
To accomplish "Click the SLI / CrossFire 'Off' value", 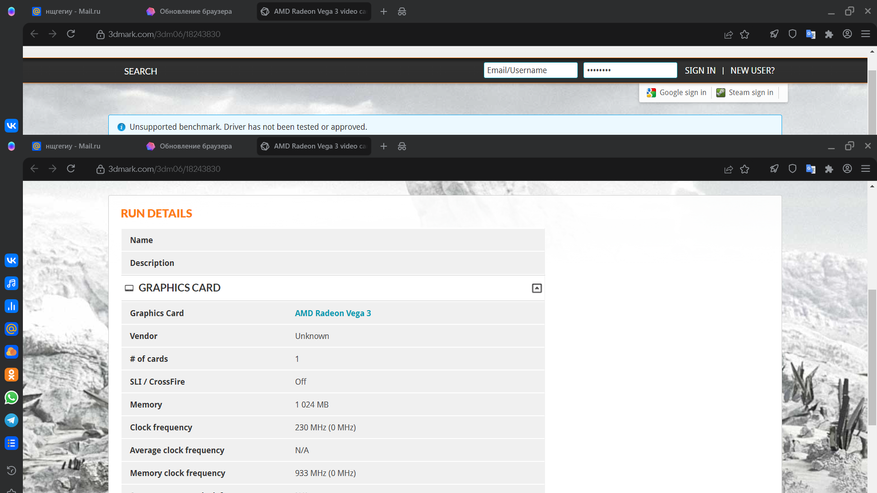I will pyautogui.click(x=300, y=382).
